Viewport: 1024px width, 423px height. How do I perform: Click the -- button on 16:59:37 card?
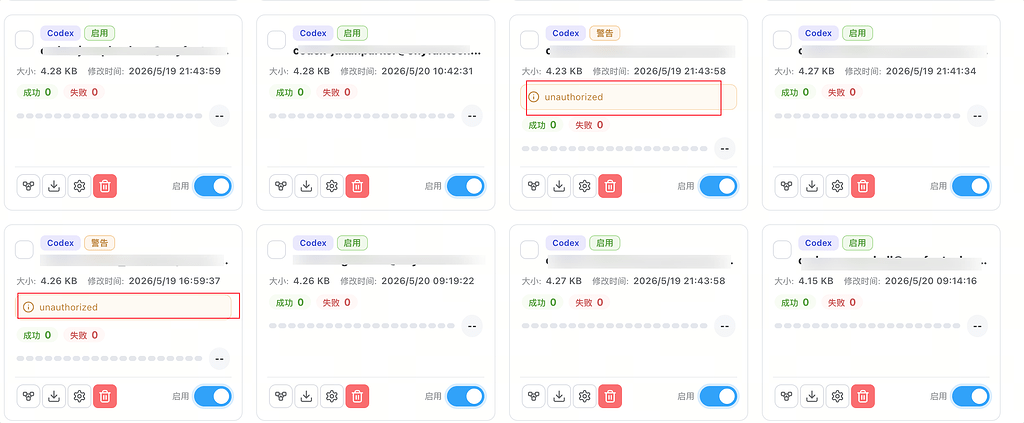(x=219, y=358)
